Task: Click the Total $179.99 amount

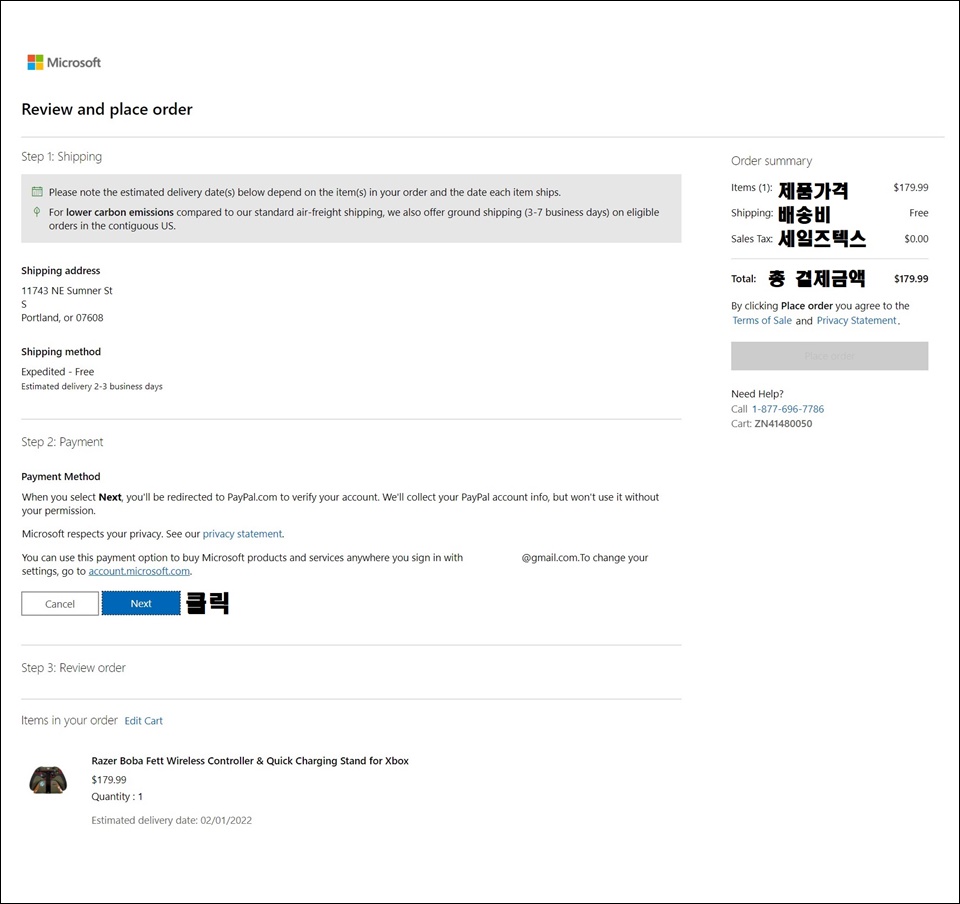Action: [910, 278]
